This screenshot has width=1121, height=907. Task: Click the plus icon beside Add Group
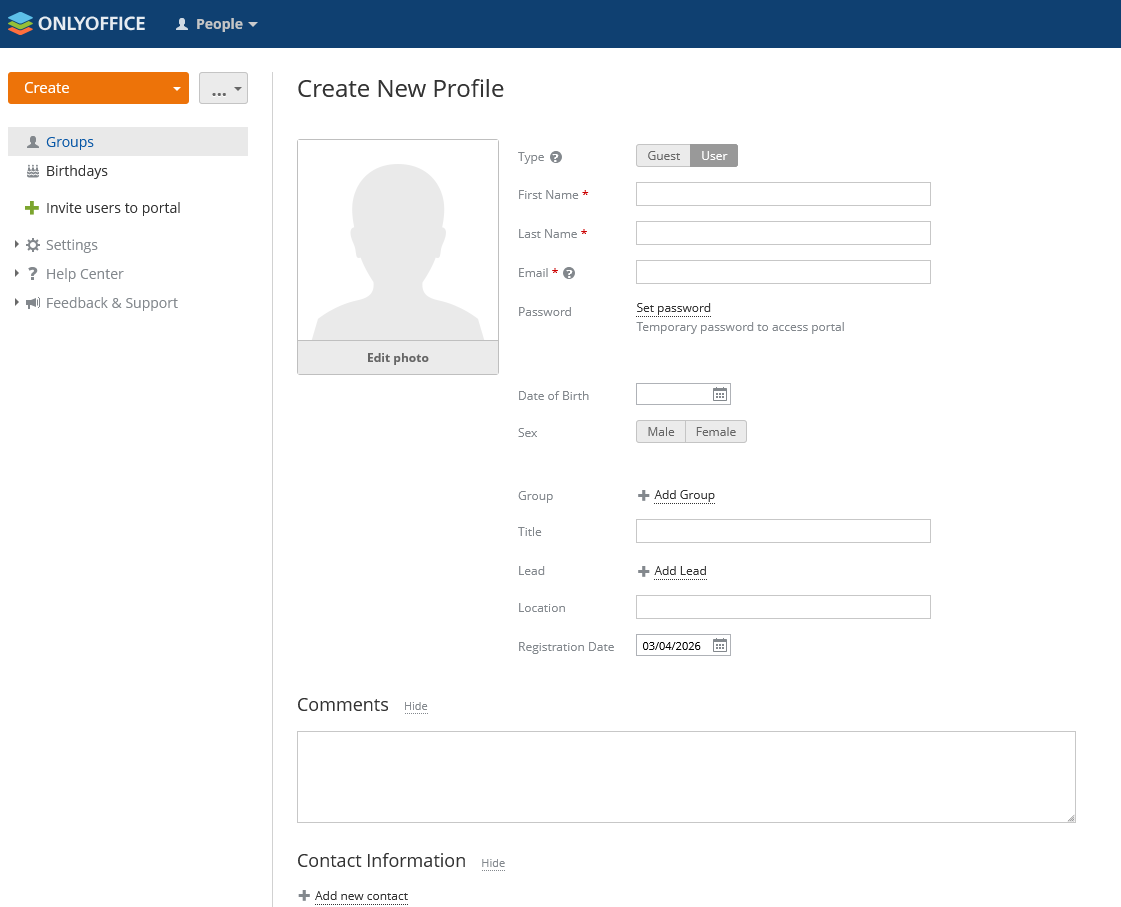(x=644, y=496)
